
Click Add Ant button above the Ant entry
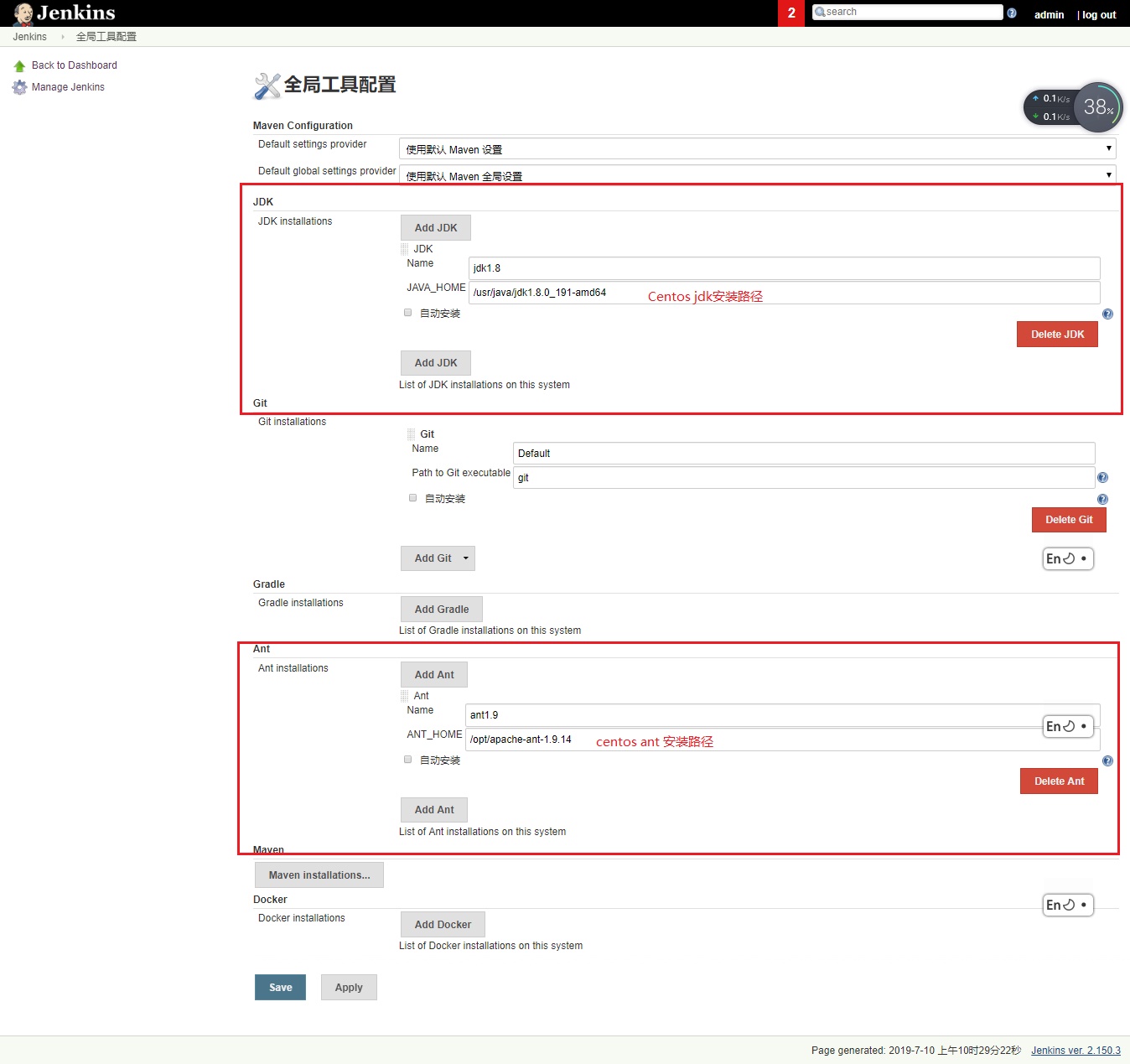pyautogui.click(x=434, y=675)
